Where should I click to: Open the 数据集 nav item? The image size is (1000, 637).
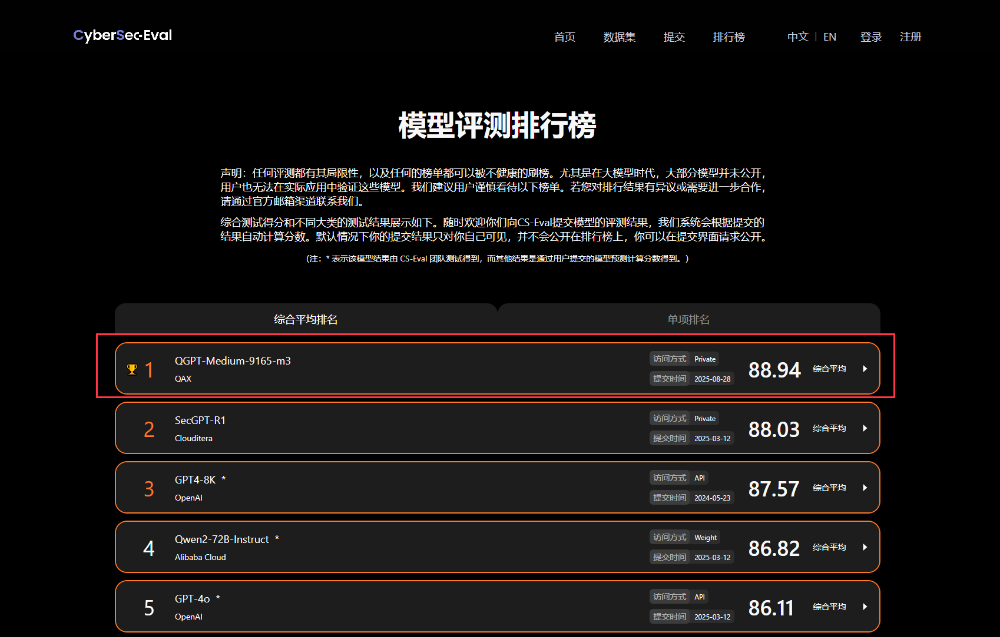click(x=619, y=37)
